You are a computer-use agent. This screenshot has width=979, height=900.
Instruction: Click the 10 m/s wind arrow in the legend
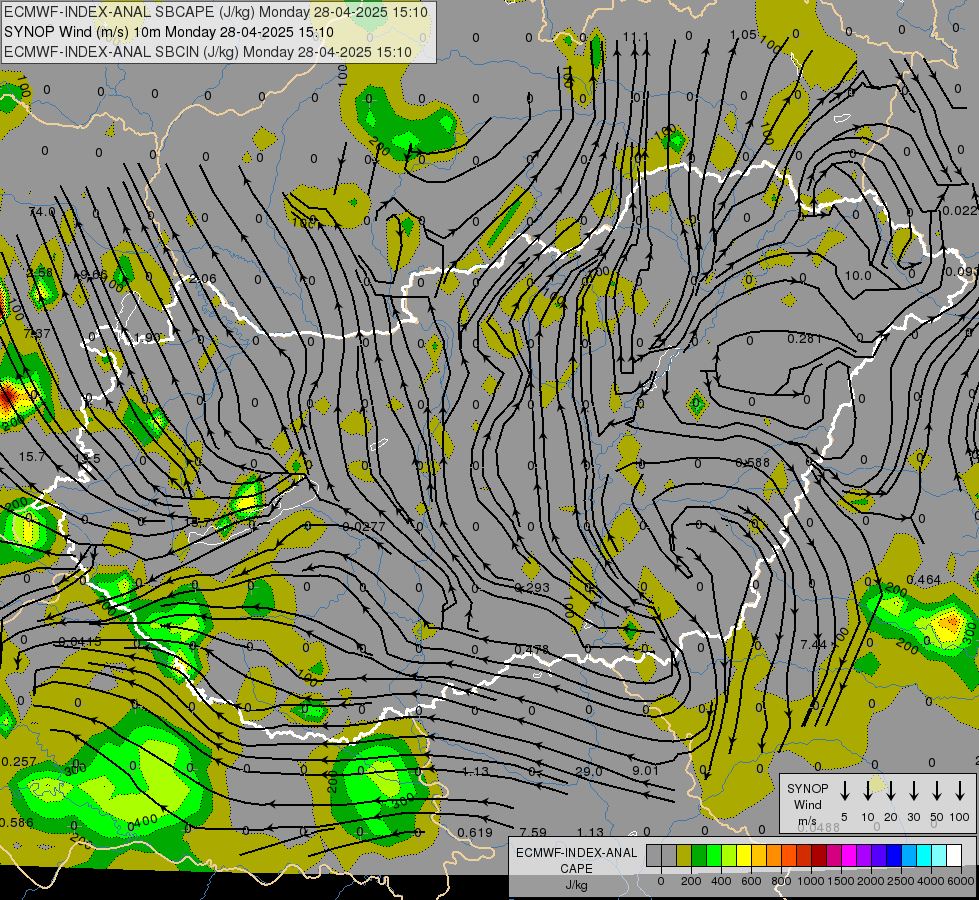[x=867, y=791]
